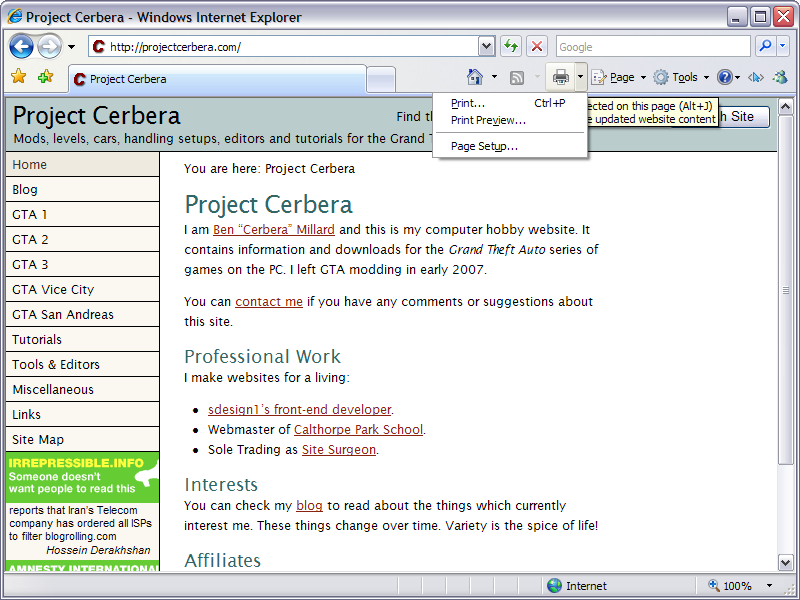Open the contact me link
Screen dimensions: 800x600
coord(269,301)
